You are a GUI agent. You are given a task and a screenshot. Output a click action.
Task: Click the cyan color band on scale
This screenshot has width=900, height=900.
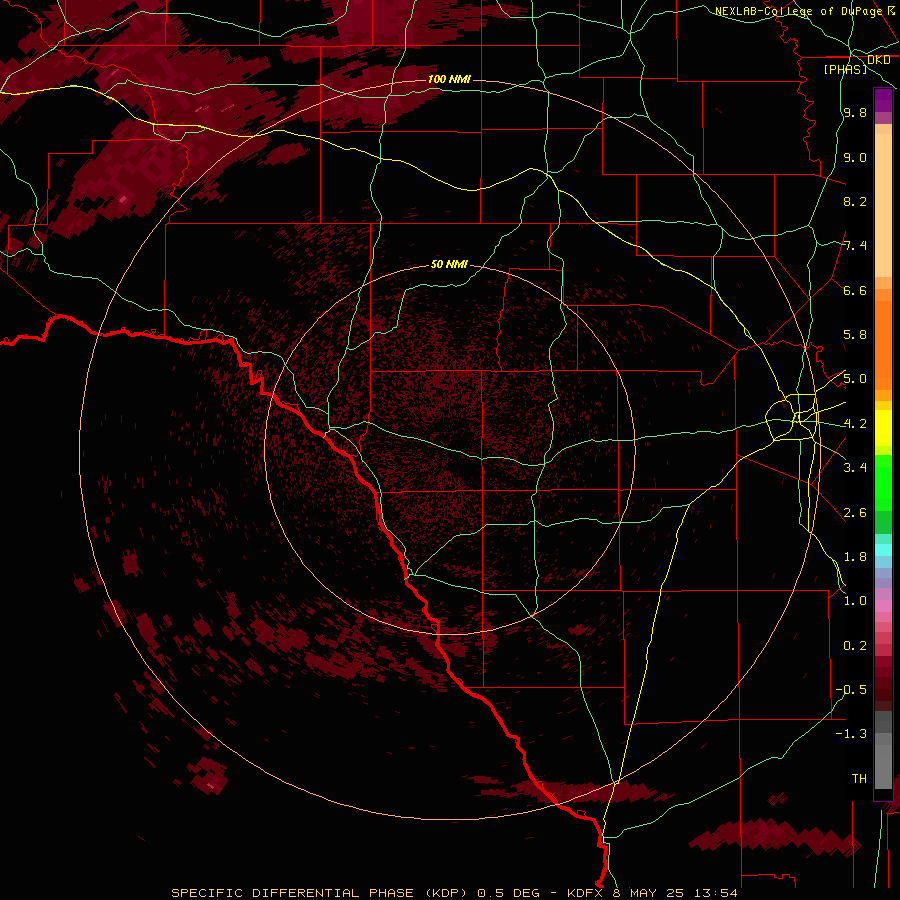(883, 550)
